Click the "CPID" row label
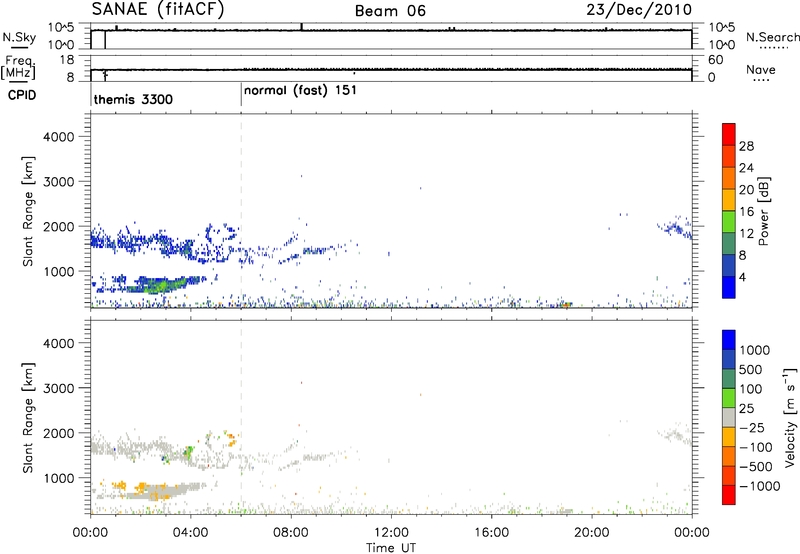This screenshot has width=800, height=554. (x=22, y=95)
